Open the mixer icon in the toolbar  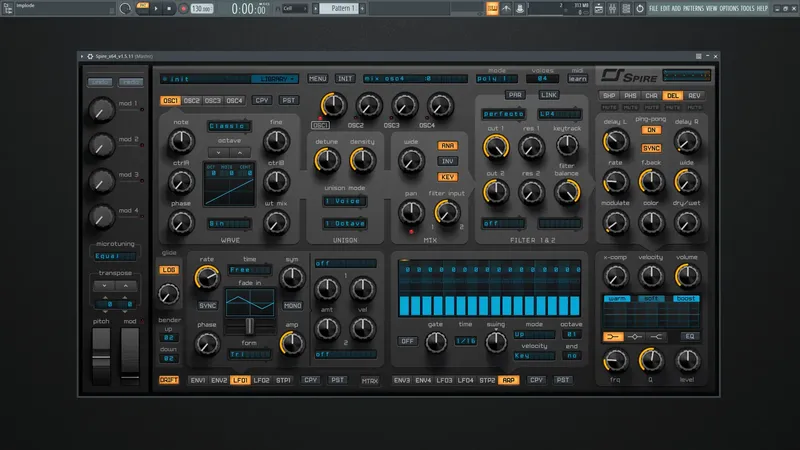pyautogui.click(x=612, y=9)
